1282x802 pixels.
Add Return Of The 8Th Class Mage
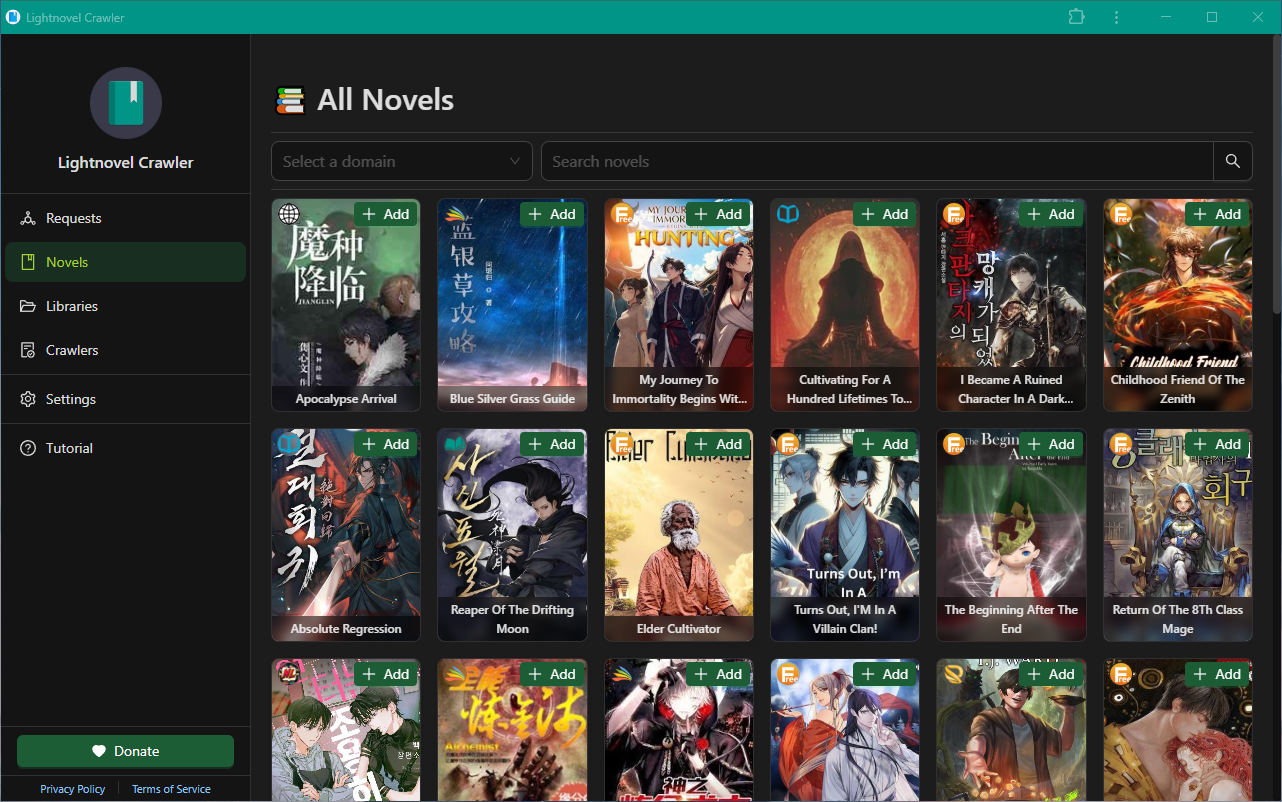pyautogui.click(x=1217, y=444)
